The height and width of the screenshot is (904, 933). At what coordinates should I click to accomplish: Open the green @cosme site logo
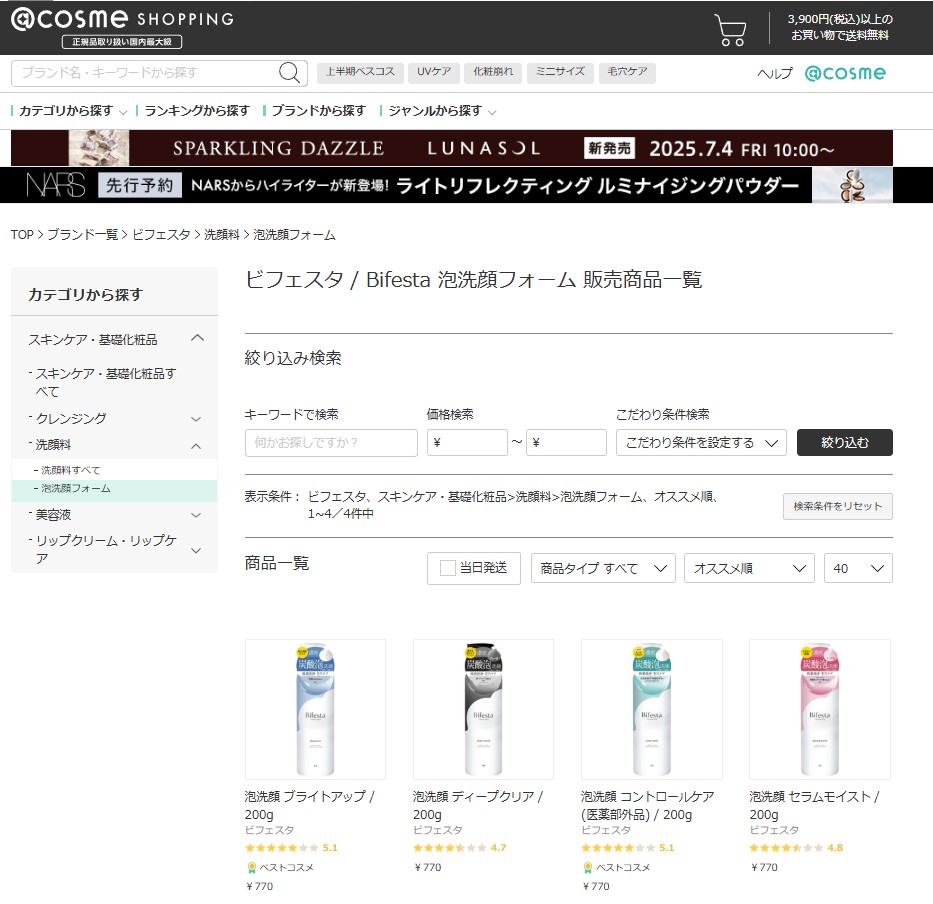pos(845,73)
